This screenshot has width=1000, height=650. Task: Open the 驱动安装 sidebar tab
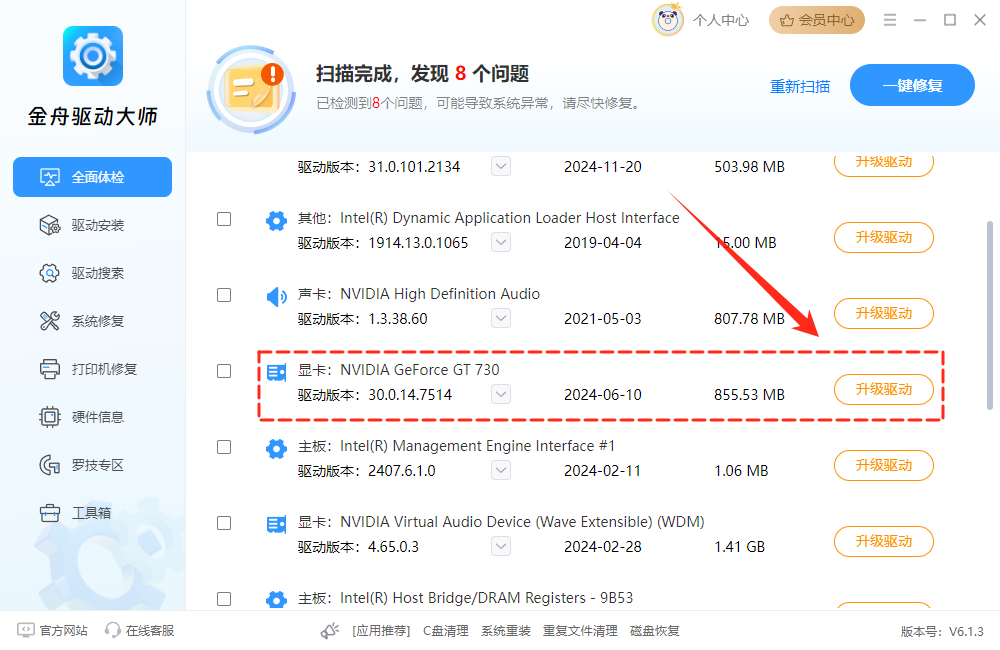pyautogui.click(x=92, y=225)
